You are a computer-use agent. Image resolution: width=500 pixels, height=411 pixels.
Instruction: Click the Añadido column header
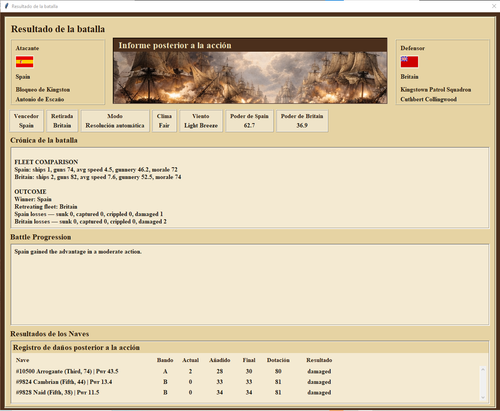[220, 360]
